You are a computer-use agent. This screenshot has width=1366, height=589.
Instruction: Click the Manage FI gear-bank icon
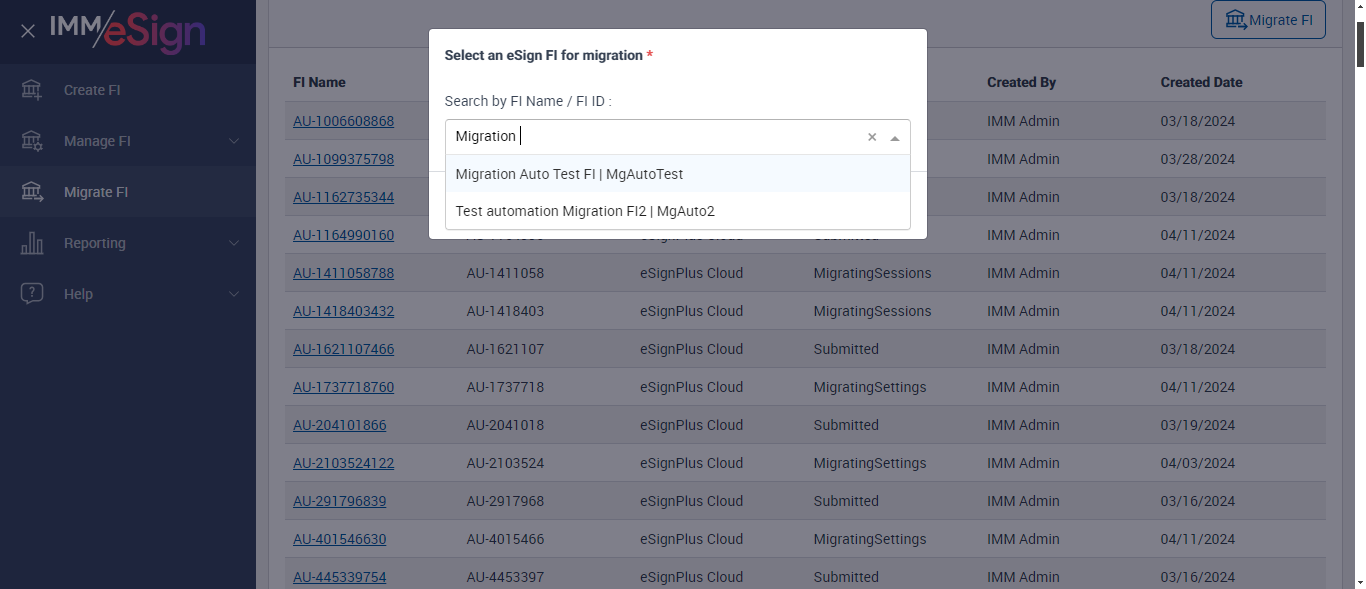coord(32,141)
